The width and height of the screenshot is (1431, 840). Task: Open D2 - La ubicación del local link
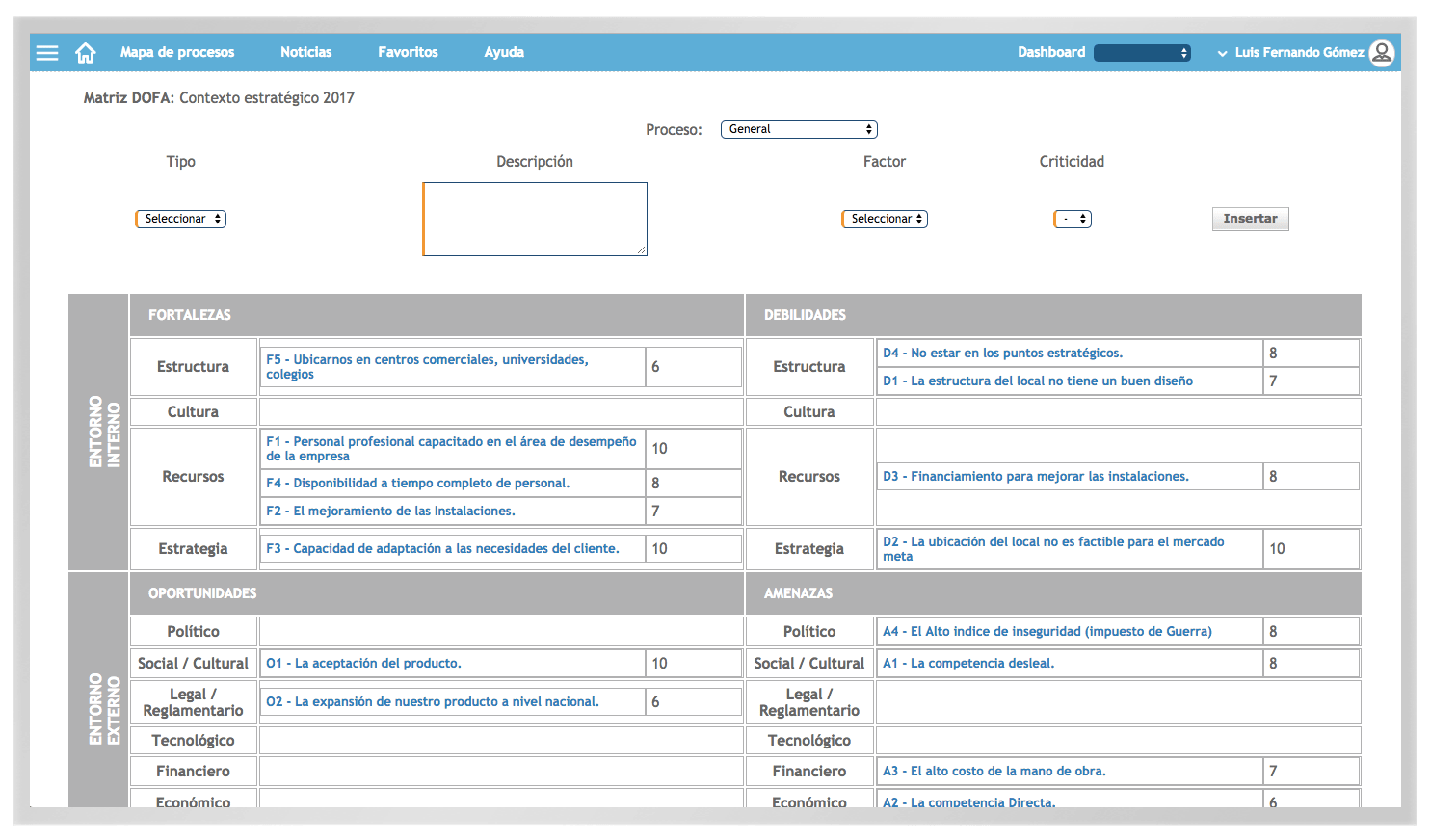click(x=1053, y=549)
